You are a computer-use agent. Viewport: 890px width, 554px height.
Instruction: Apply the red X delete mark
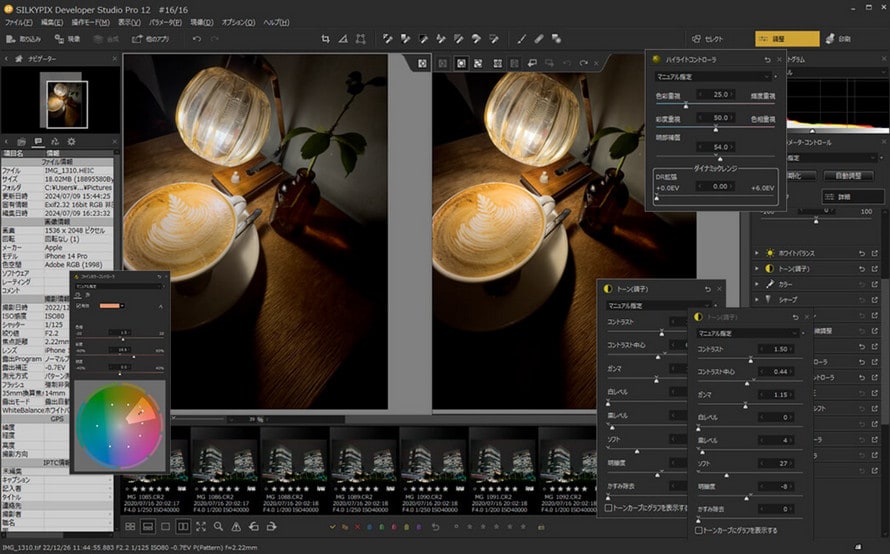[357, 527]
